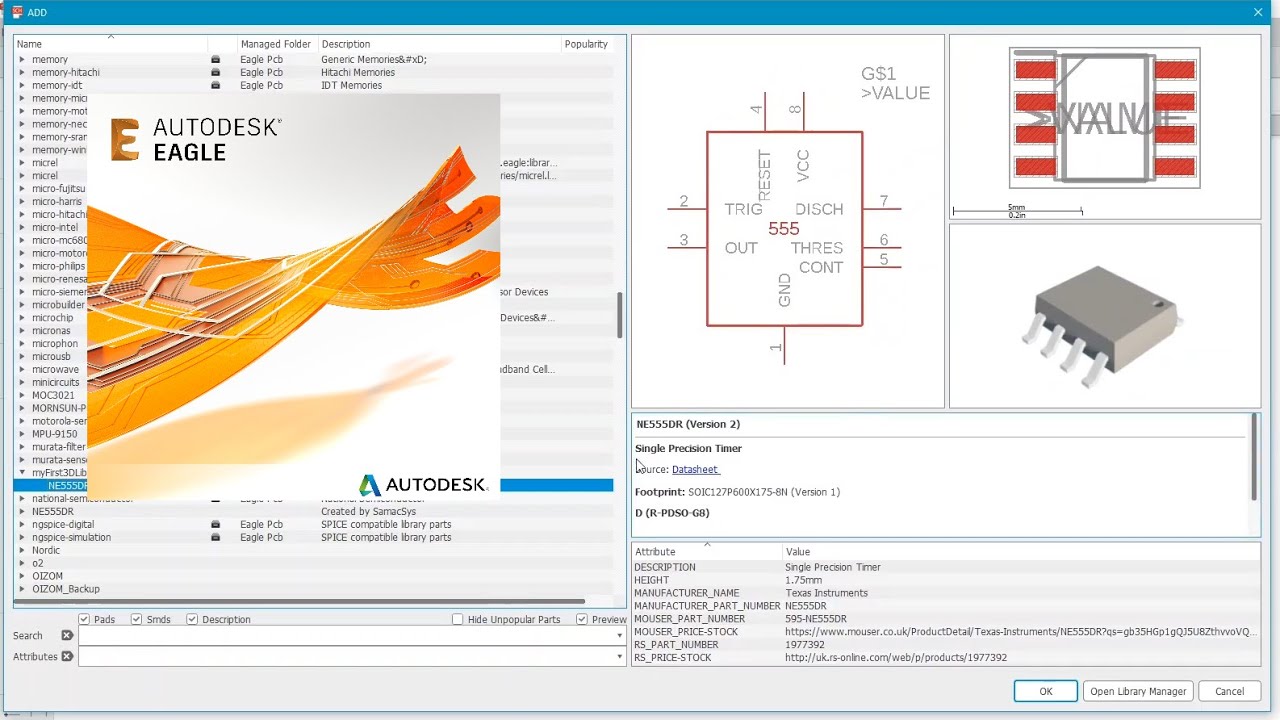Expand the memory library
The height and width of the screenshot is (720, 1280).
(x=22, y=60)
